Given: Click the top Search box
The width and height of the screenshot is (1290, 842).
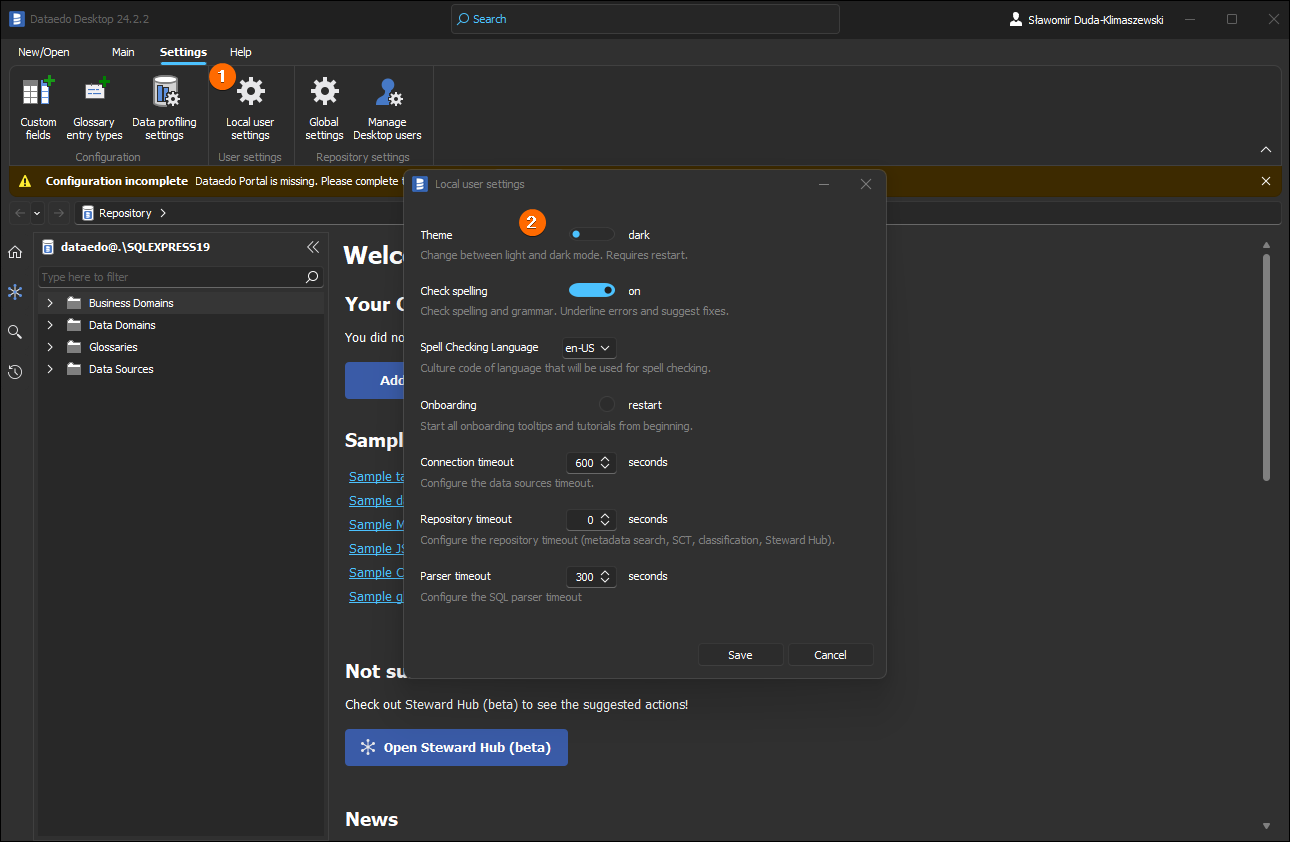Looking at the screenshot, I should [x=645, y=19].
